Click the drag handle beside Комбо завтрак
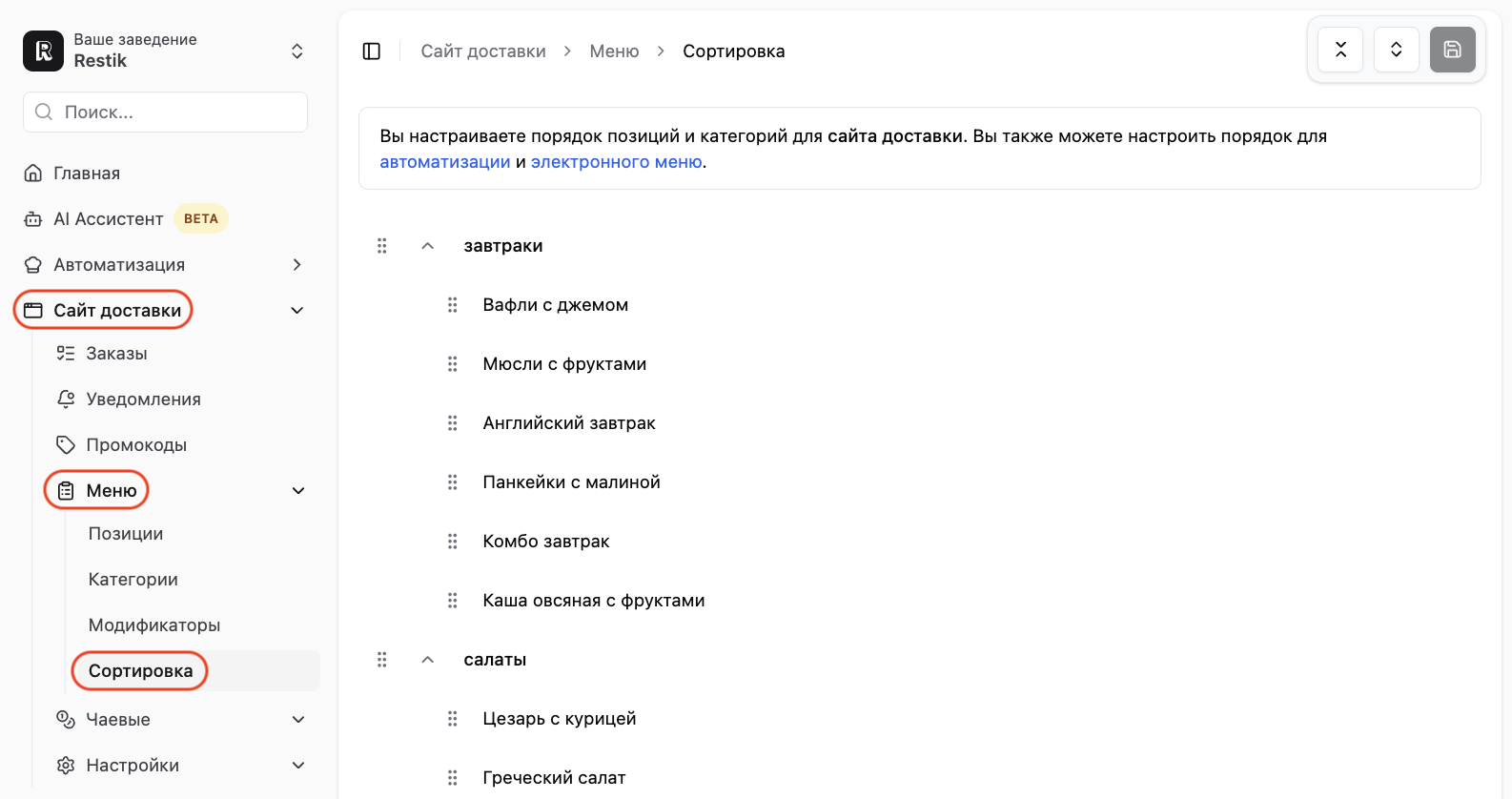 click(x=453, y=542)
